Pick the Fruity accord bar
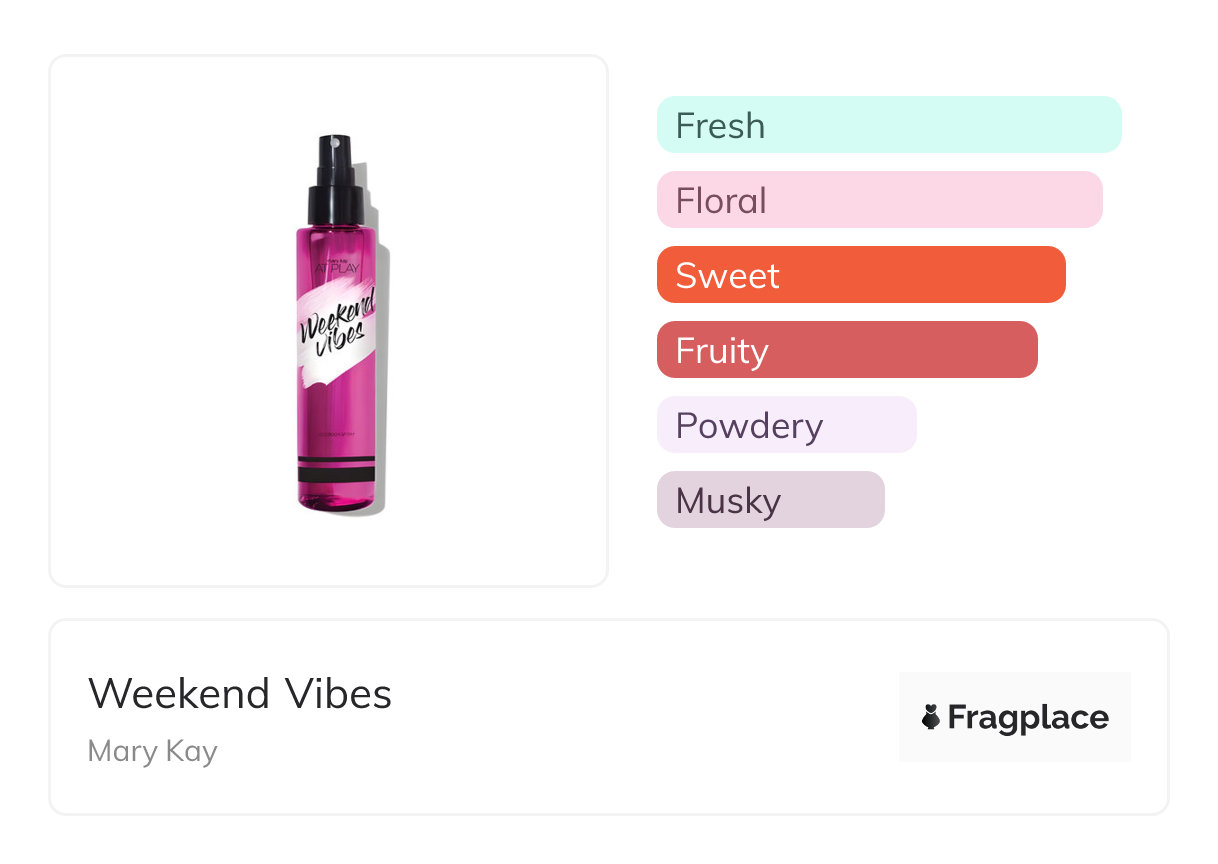This screenshot has height=864, width=1218. [847, 350]
